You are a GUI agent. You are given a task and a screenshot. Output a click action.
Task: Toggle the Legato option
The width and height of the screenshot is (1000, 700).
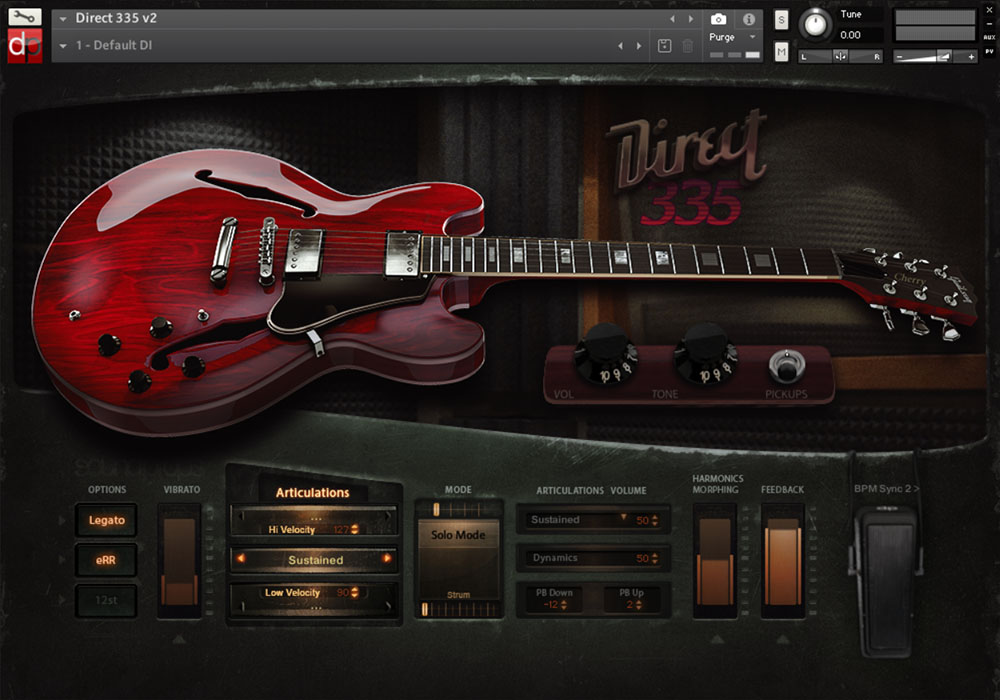click(106, 520)
